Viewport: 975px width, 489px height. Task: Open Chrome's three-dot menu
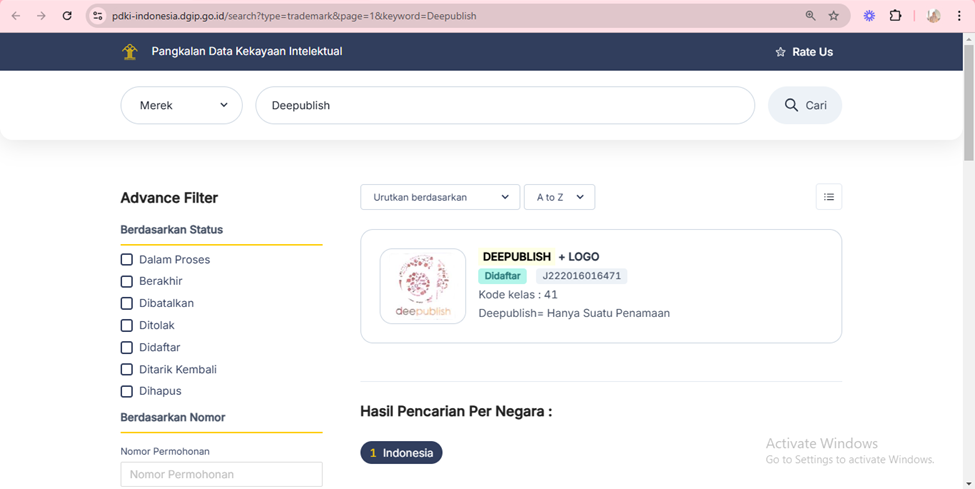[959, 16]
